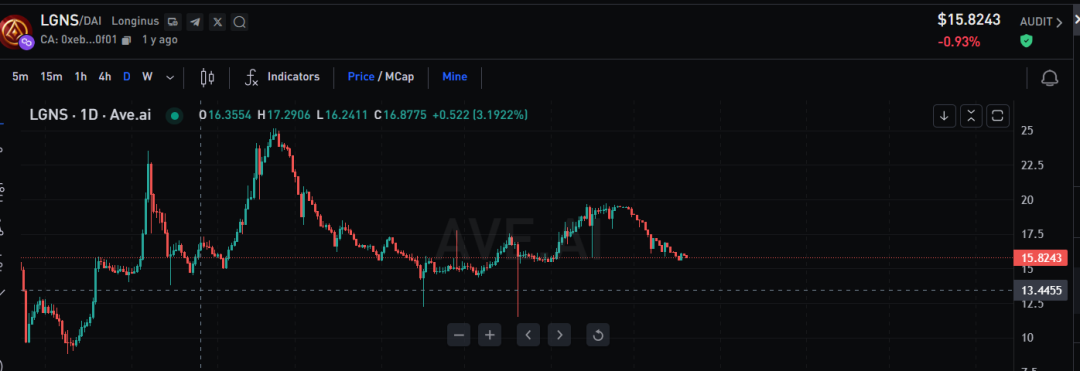Copy the contract address 0xeb...0f01
The height and width of the screenshot is (371, 1080).
click(x=126, y=40)
